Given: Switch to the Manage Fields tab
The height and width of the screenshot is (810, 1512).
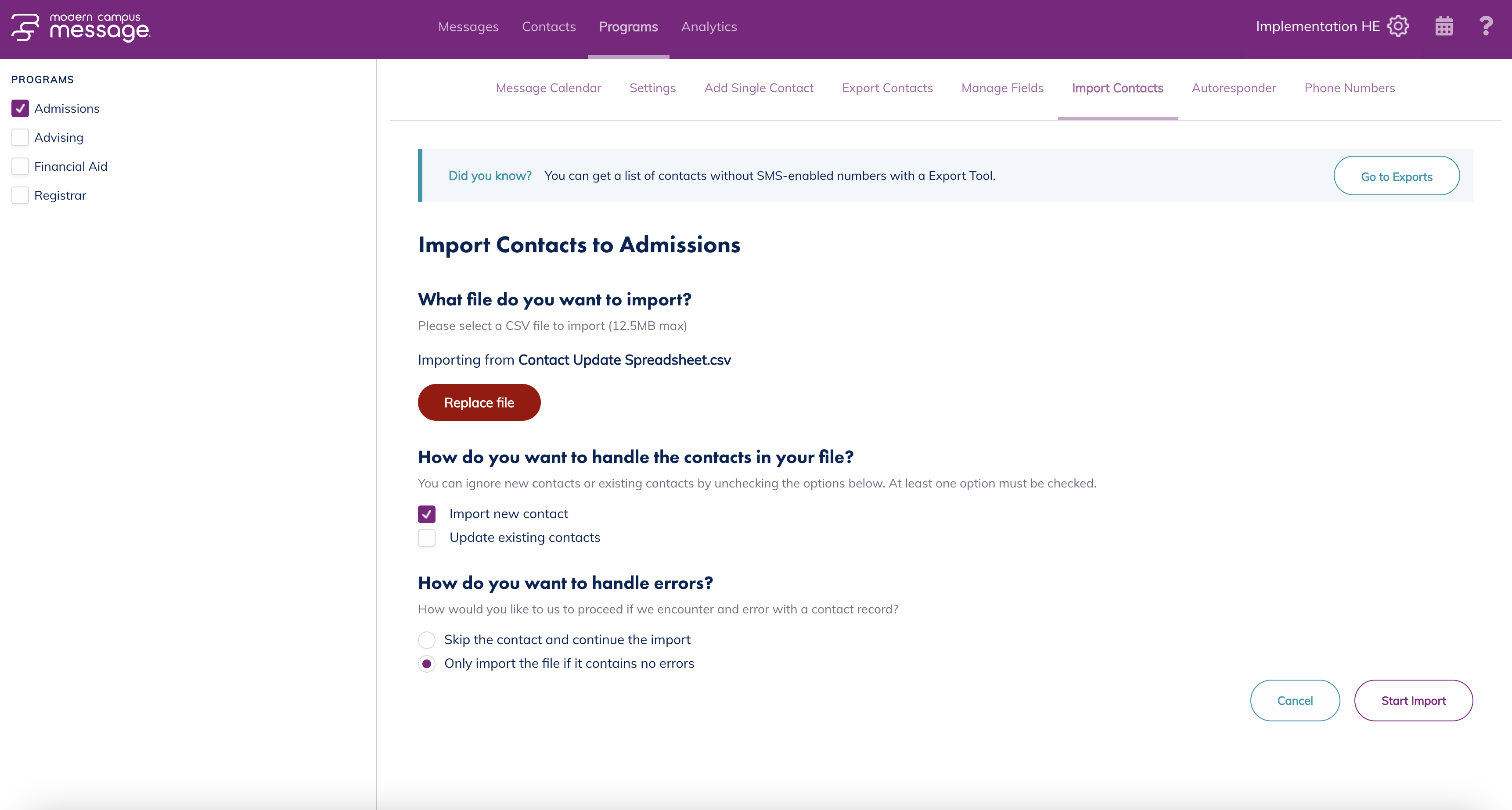Looking at the screenshot, I should tap(1003, 88).
